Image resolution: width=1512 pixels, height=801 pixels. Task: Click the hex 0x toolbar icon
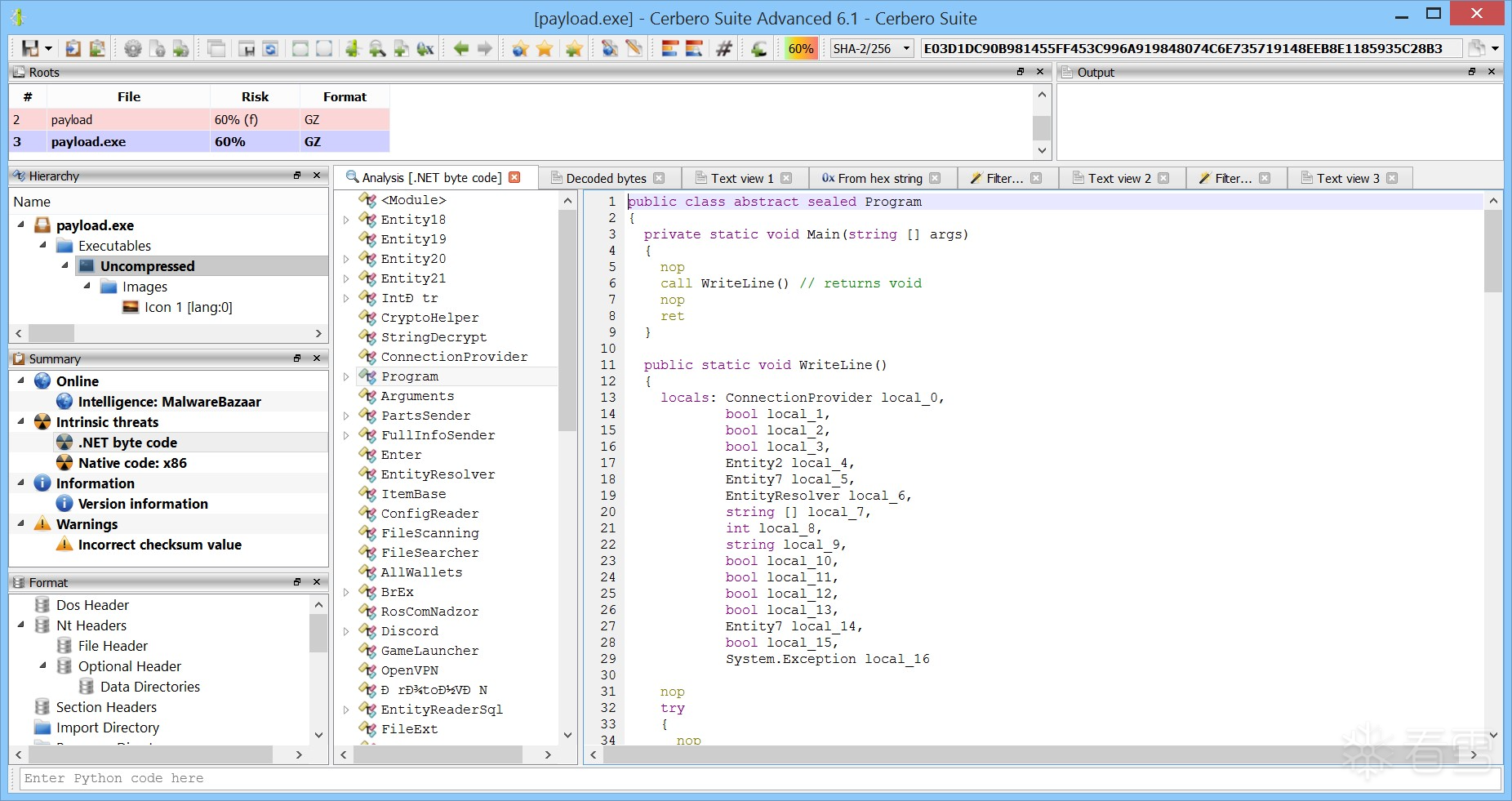click(425, 48)
